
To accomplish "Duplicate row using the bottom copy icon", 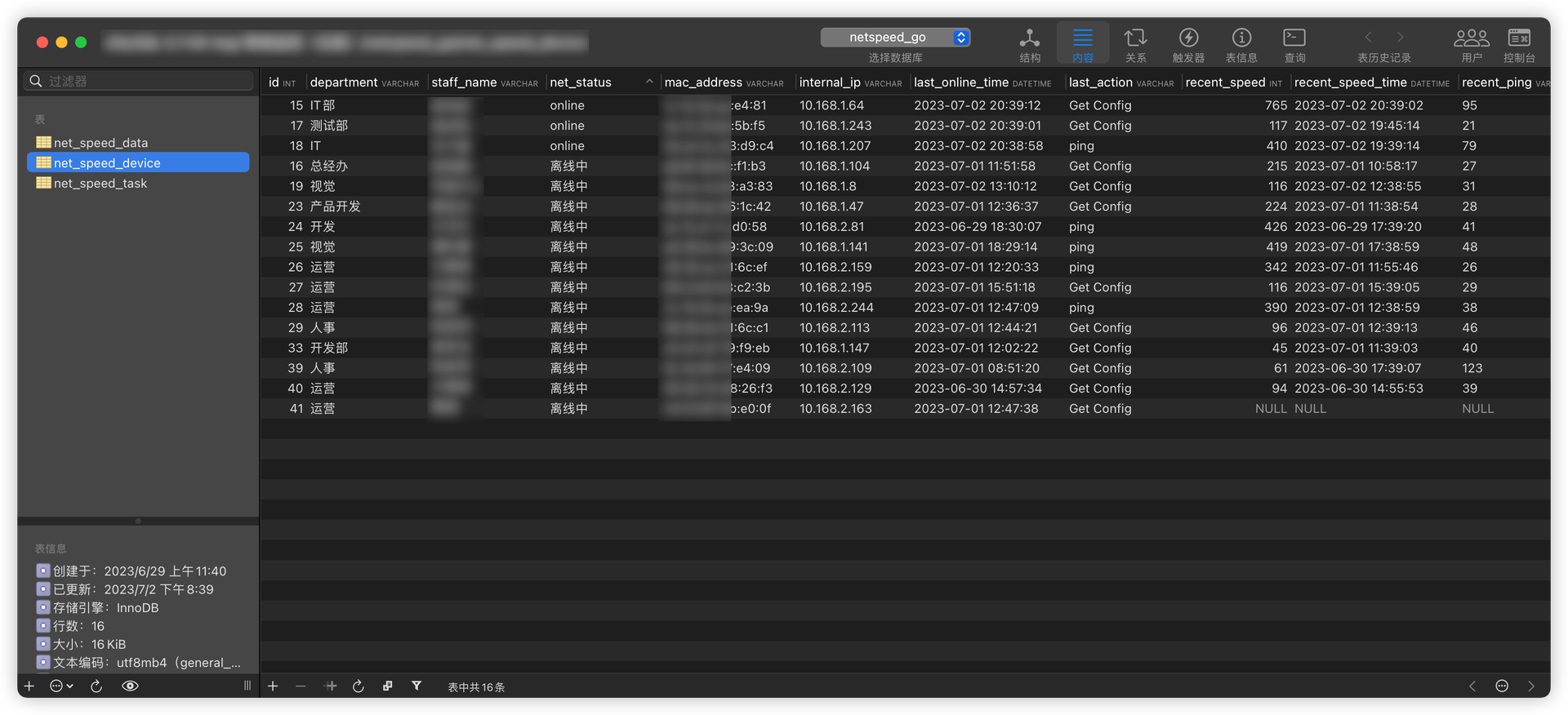I will click(388, 686).
